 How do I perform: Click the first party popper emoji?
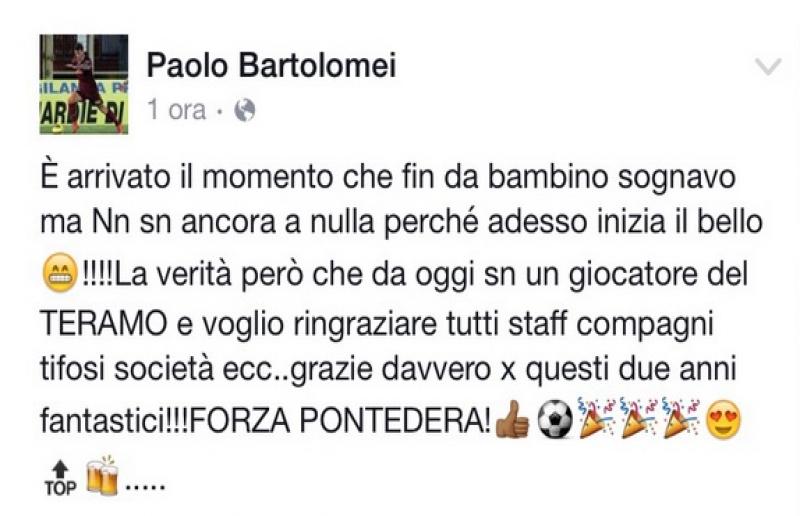point(597,417)
